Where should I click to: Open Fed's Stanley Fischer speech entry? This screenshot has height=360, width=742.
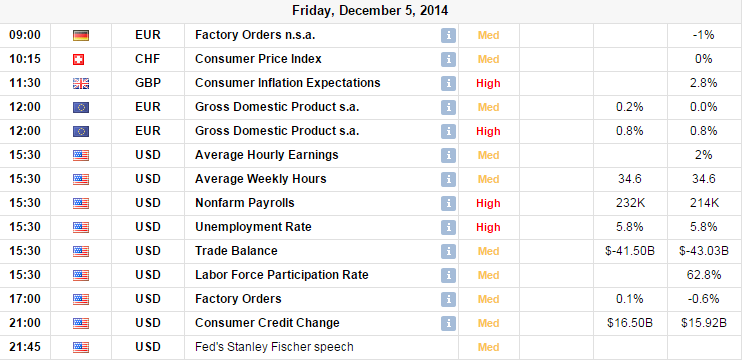tap(274, 347)
